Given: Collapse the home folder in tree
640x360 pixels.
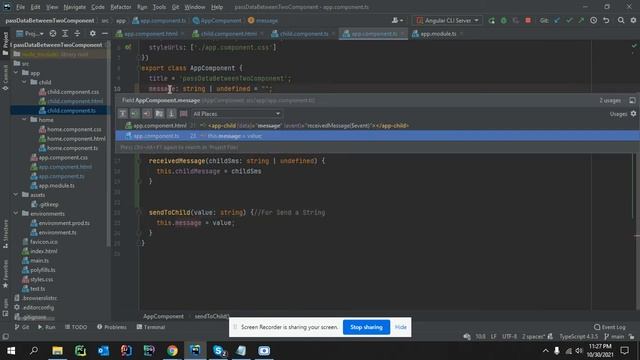Looking at the screenshot, I should coord(24,120).
